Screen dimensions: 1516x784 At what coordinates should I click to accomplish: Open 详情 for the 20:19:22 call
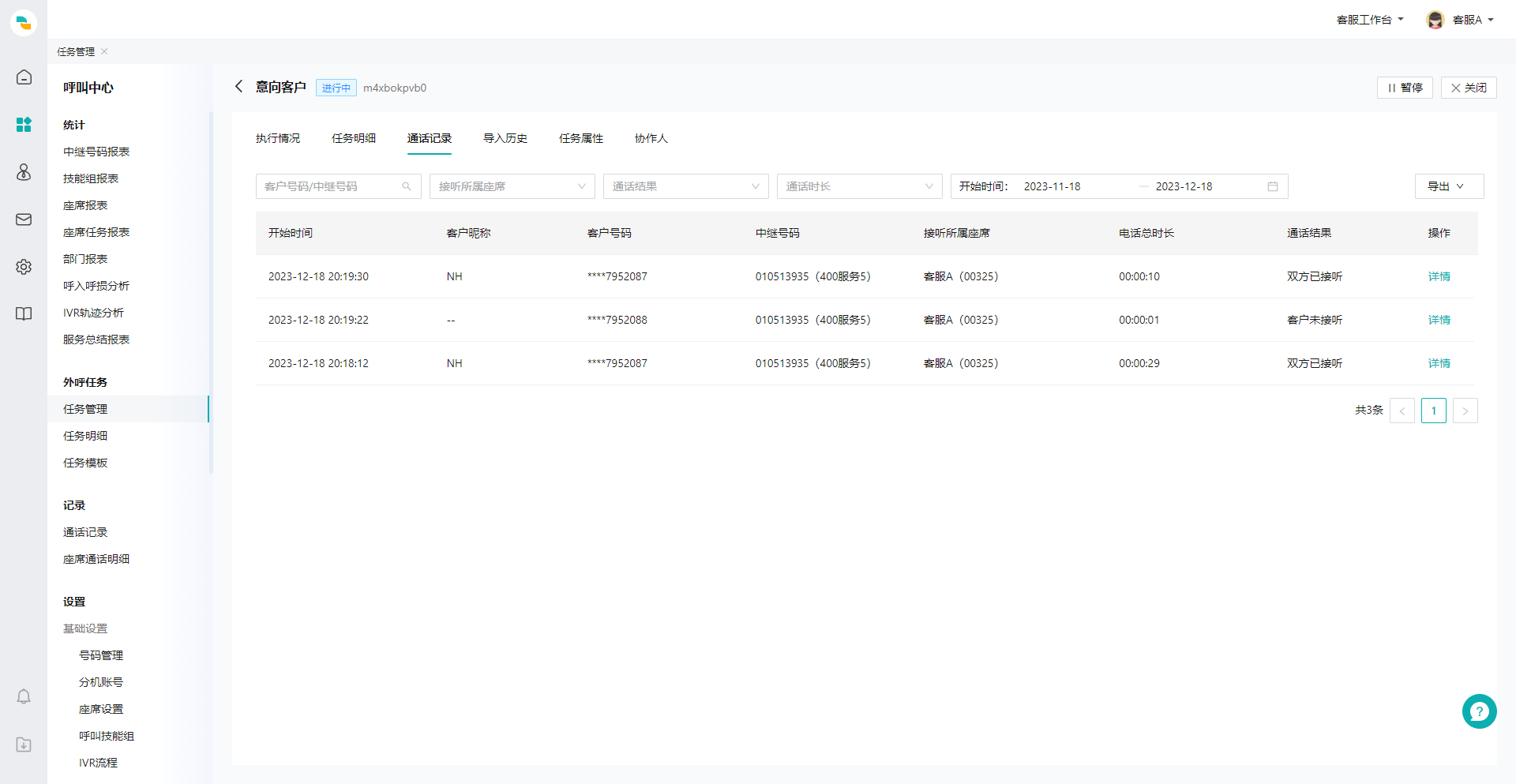1439,320
